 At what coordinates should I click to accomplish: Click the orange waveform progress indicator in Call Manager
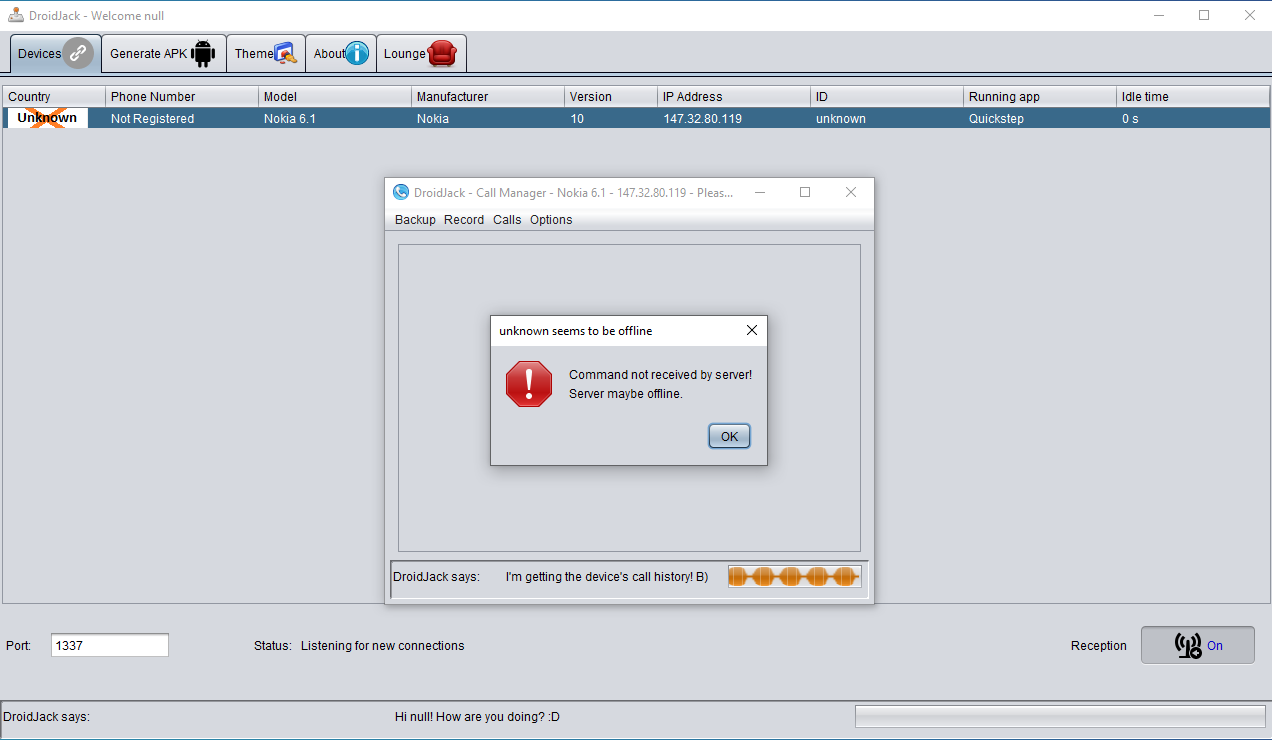[794, 576]
